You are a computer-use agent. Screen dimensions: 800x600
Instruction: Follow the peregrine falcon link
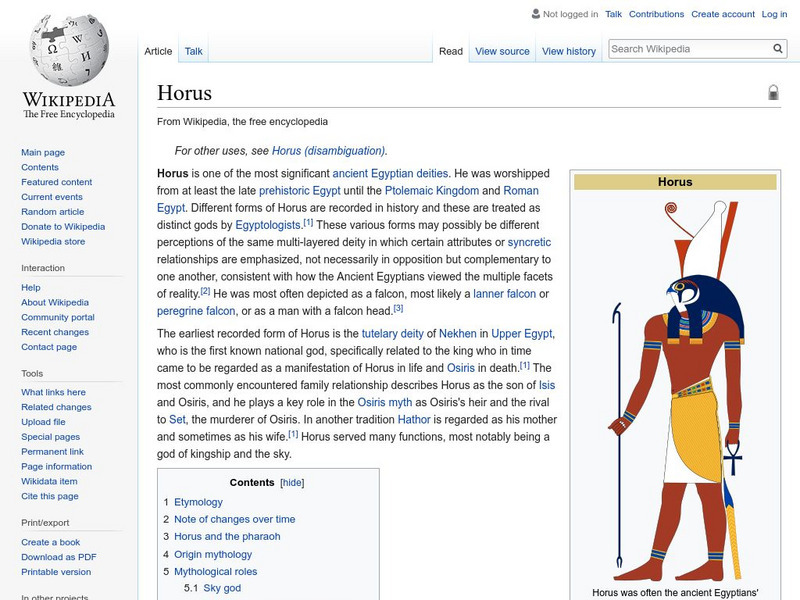click(x=196, y=311)
